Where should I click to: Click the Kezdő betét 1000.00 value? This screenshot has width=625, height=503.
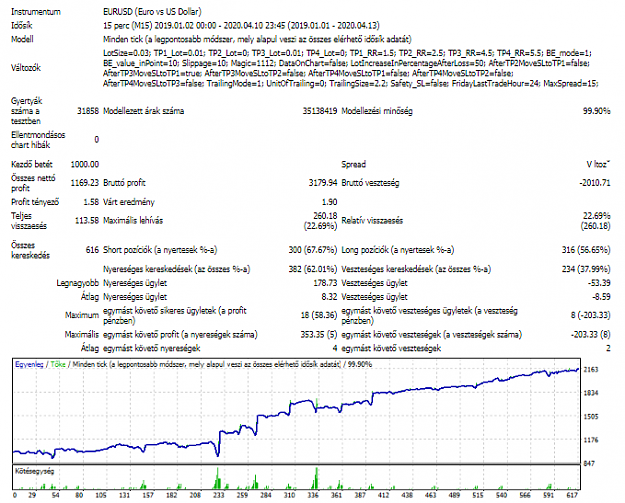point(85,164)
